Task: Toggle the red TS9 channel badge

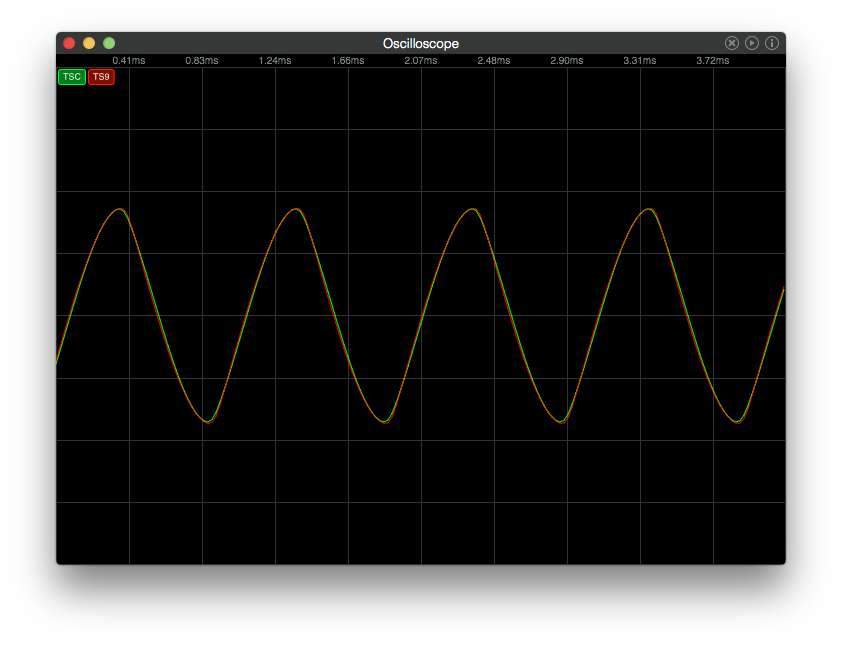Action: [x=101, y=77]
